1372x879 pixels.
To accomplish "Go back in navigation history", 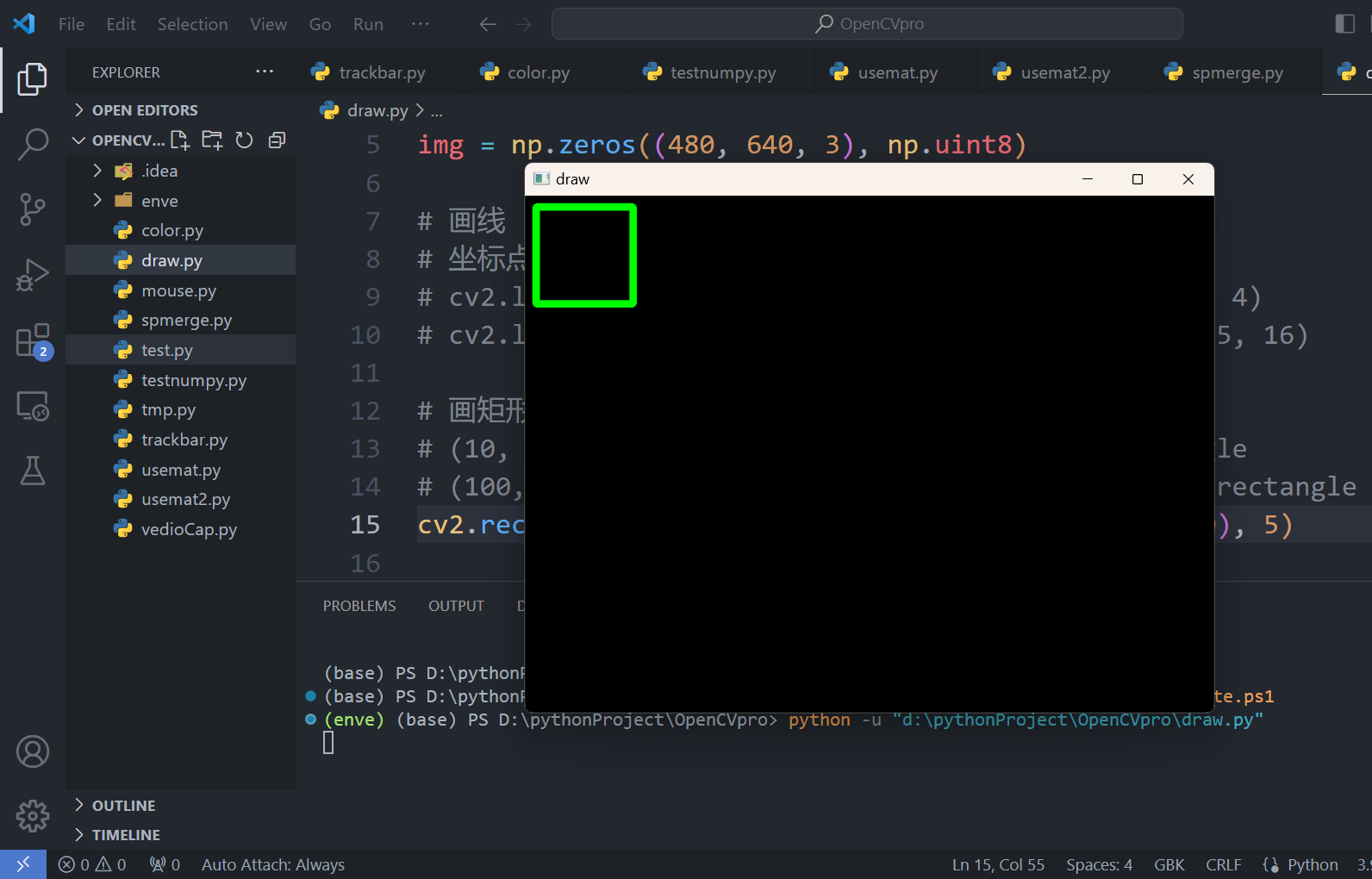I will point(488,24).
